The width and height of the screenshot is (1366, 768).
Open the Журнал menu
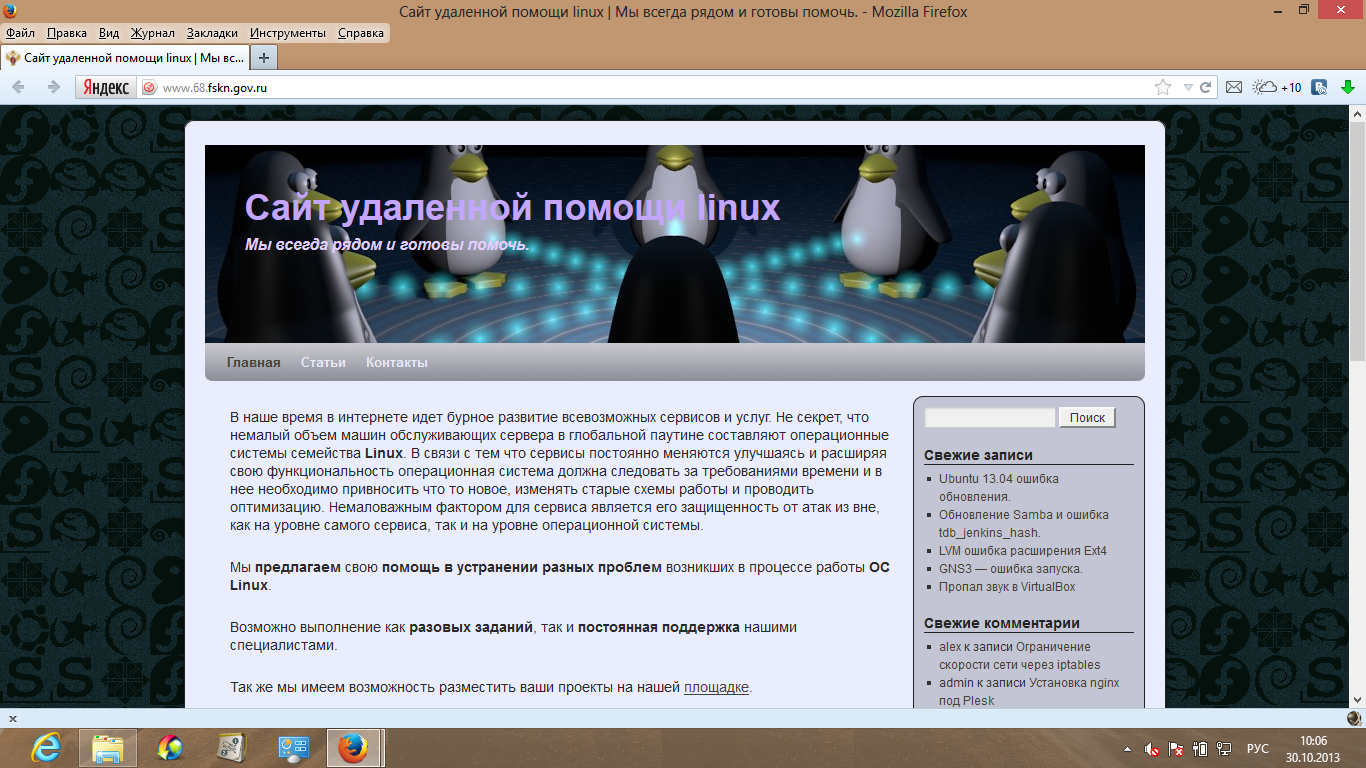(152, 32)
